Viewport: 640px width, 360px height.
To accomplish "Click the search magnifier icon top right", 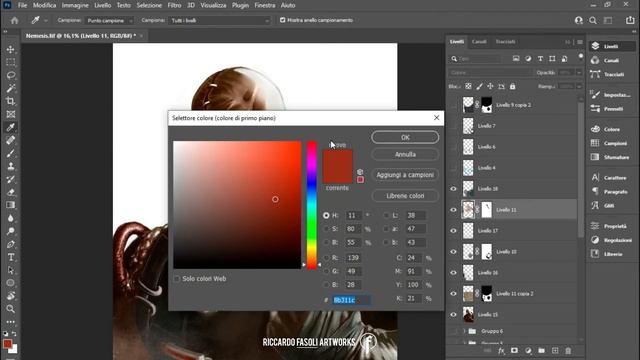I will [x=593, y=20].
